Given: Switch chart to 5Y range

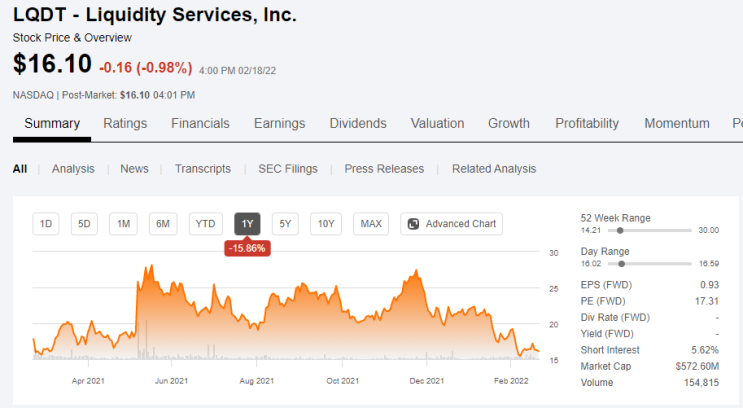Looking at the screenshot, I should tap(285, 224).
